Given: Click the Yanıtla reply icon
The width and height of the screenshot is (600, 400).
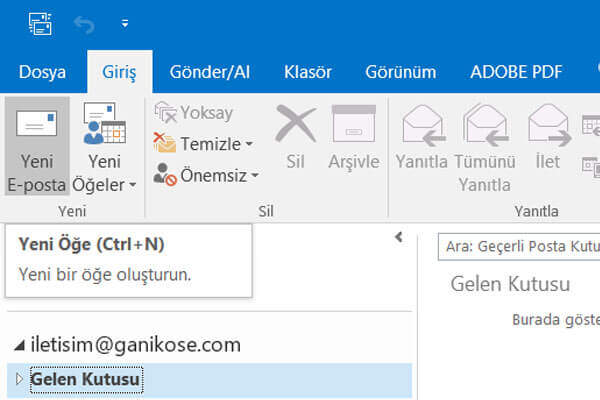Looking at the screenshot, I should coord(423,126).
